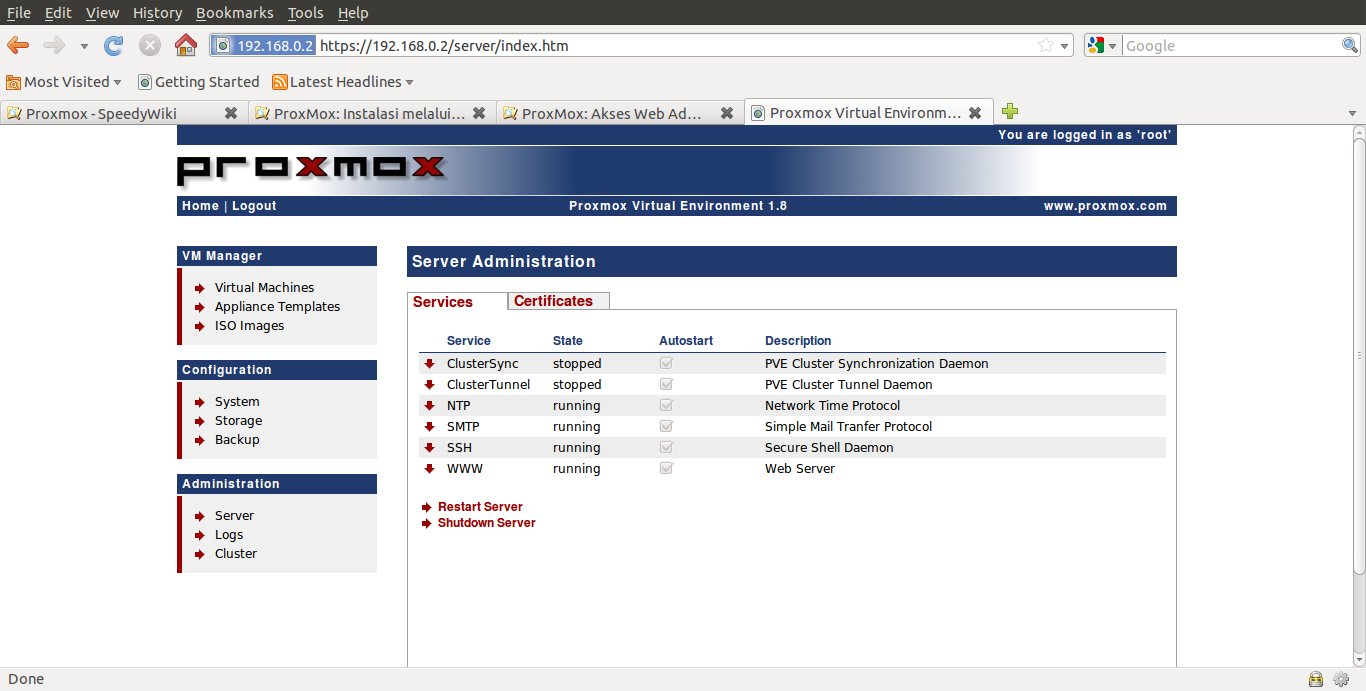Click the Google search input field
The width and height of the screenshot is (1366, 691).
(1230, 45)
